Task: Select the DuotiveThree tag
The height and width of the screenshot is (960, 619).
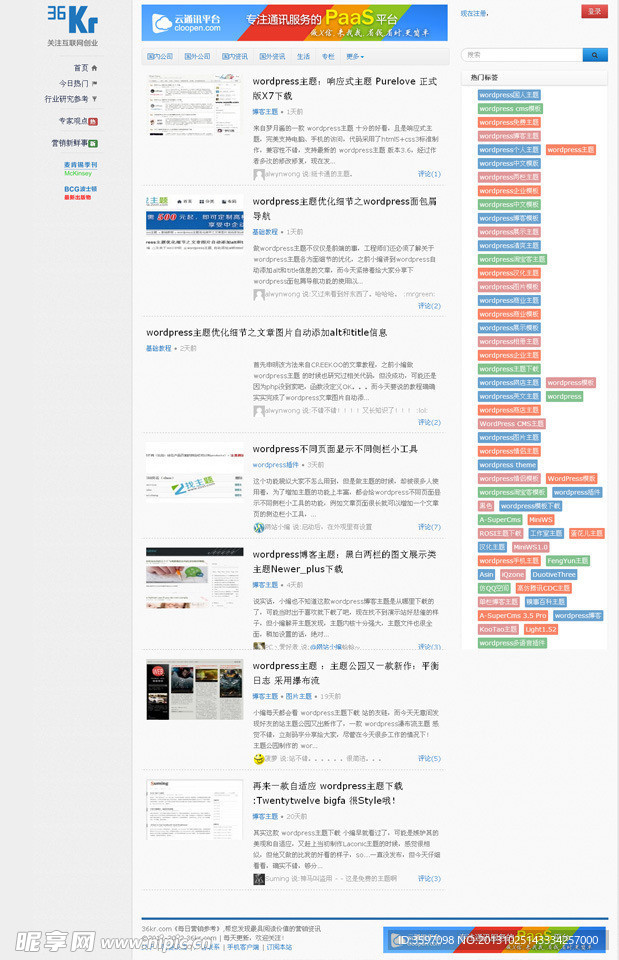Action: pos(553,574)
